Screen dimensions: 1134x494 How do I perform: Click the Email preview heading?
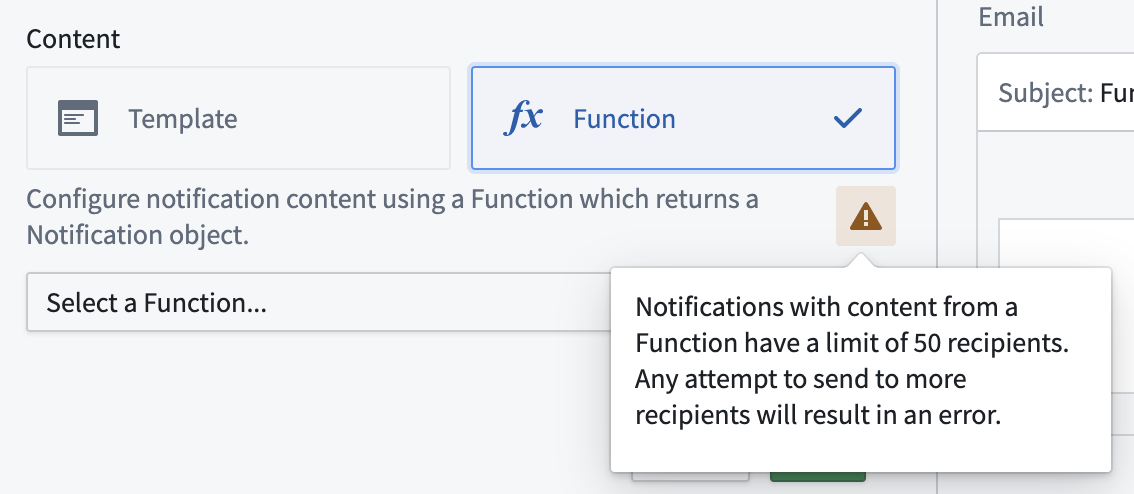(1011, 16)
